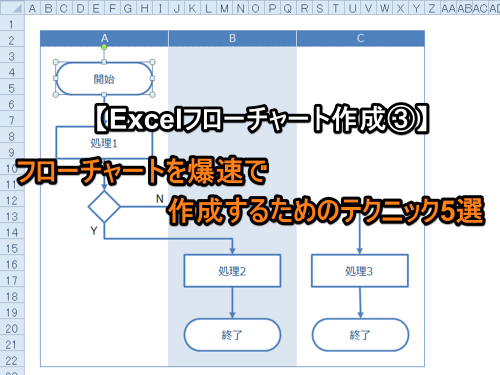500x375 pixels.
Task: Click the swimlane header labeled B
Action: pos(232,38)
